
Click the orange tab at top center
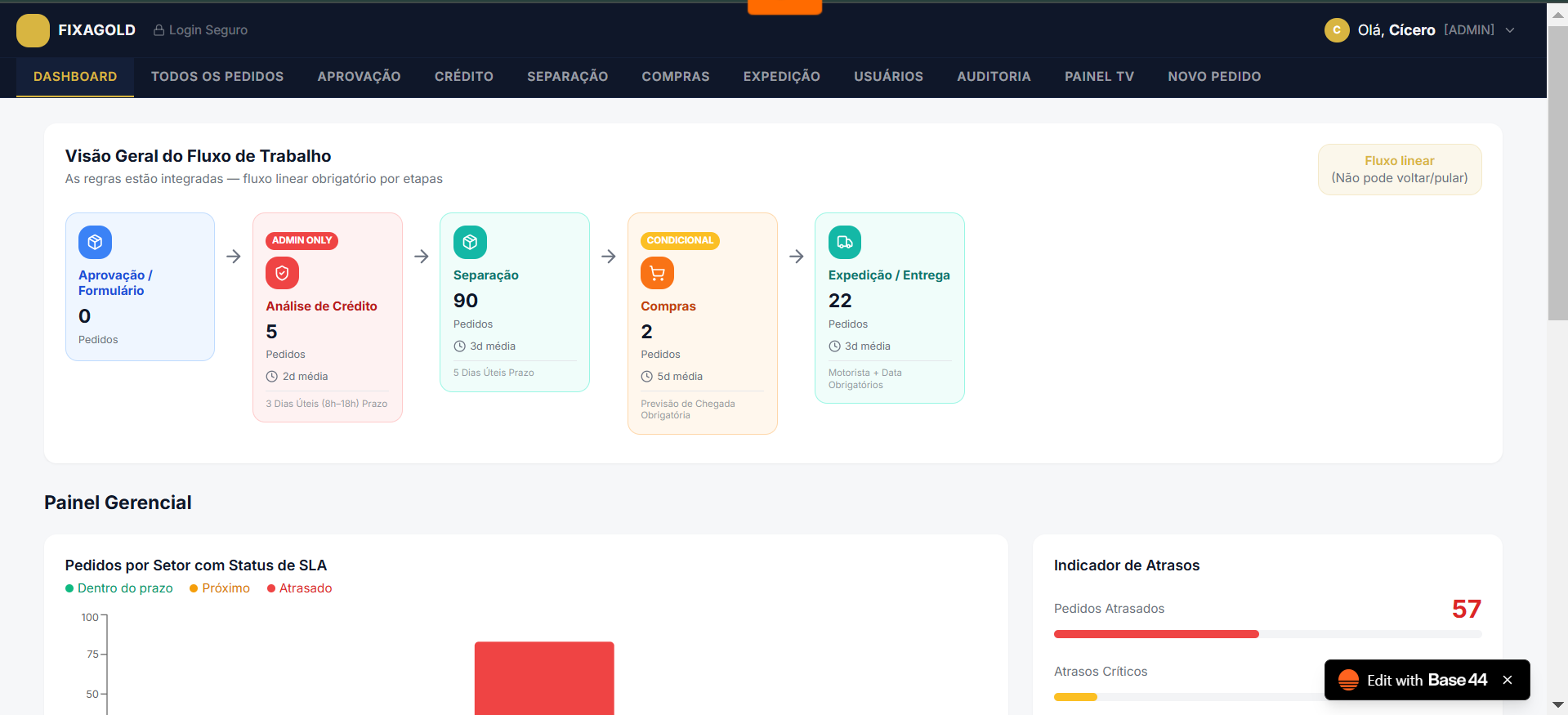coord(784,7)
